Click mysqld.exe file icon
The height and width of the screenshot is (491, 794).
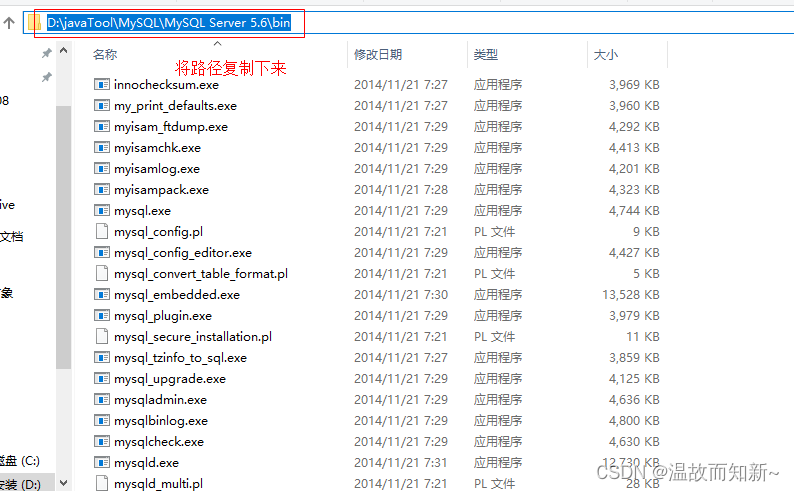[x=102, y=463]
